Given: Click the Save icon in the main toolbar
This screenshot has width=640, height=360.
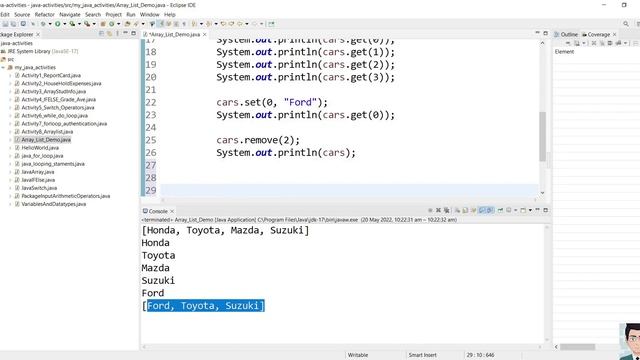Looking at the screenshot, I should (x=5, y=24).
